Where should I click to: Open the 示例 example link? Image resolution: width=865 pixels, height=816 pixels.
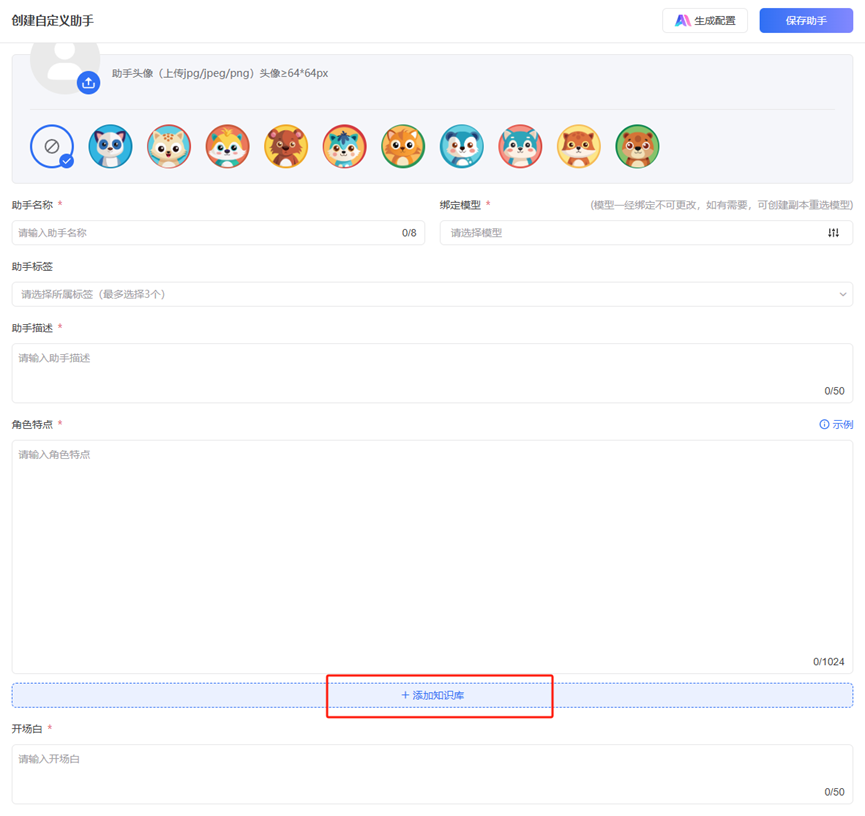coord(836,424)
